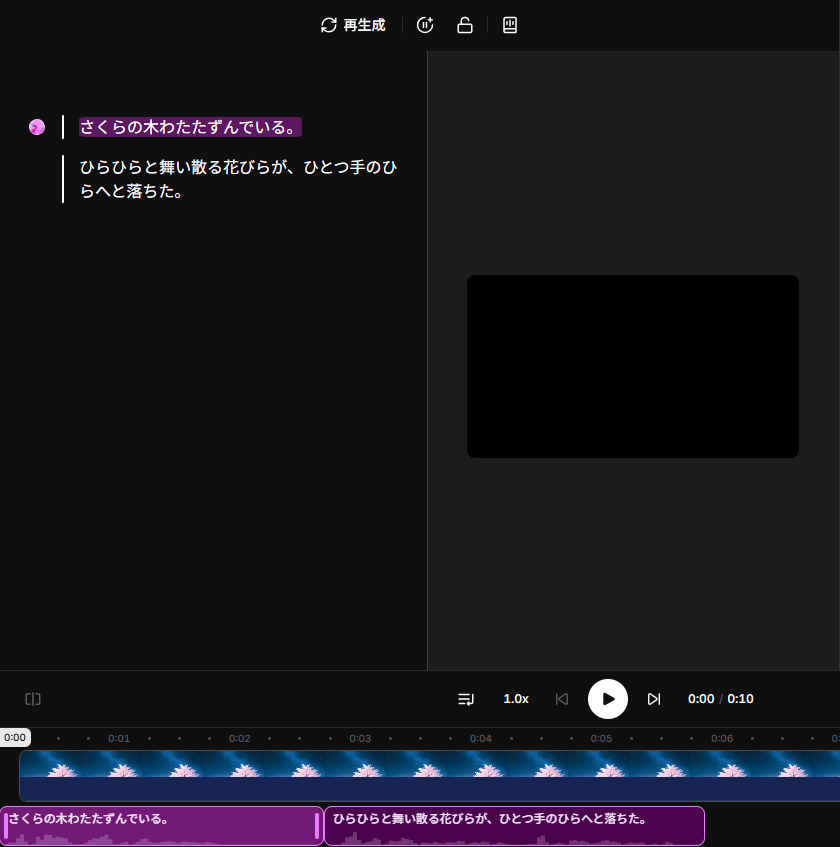Click the 再生成 regenerate button
The width and height of the screenshot is (840, 847).
(353, 25)
